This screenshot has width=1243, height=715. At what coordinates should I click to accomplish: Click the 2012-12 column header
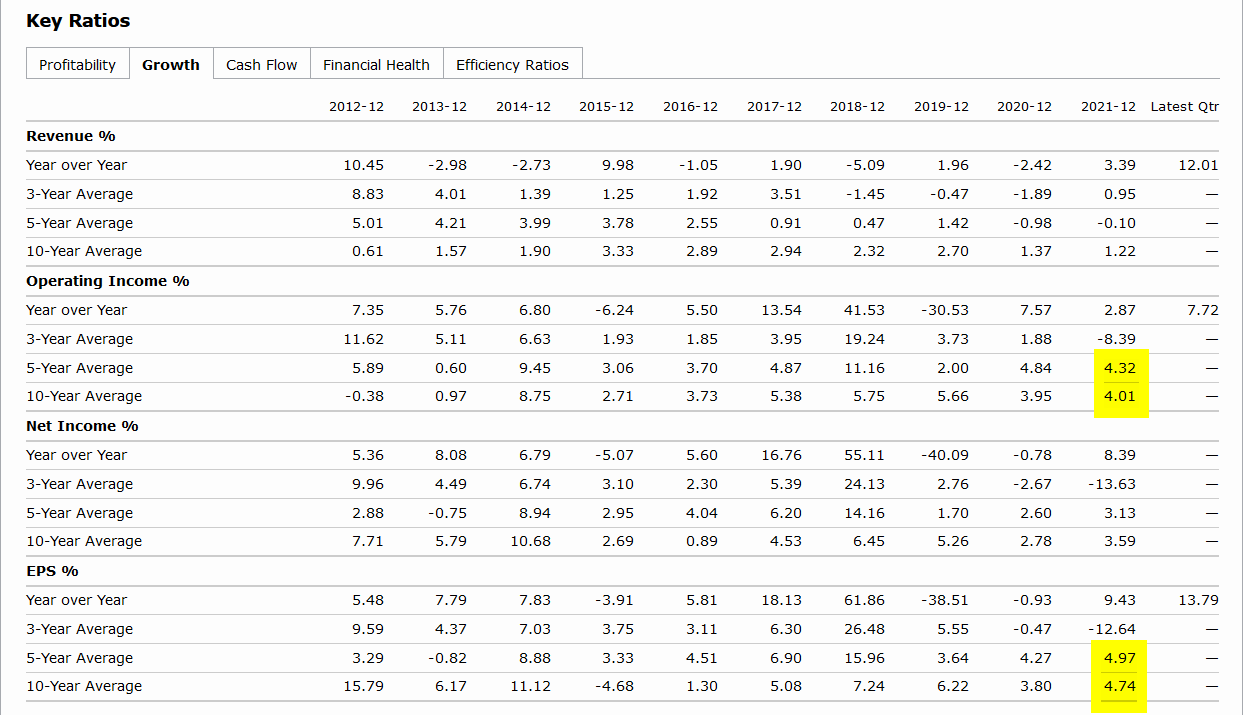356,107
